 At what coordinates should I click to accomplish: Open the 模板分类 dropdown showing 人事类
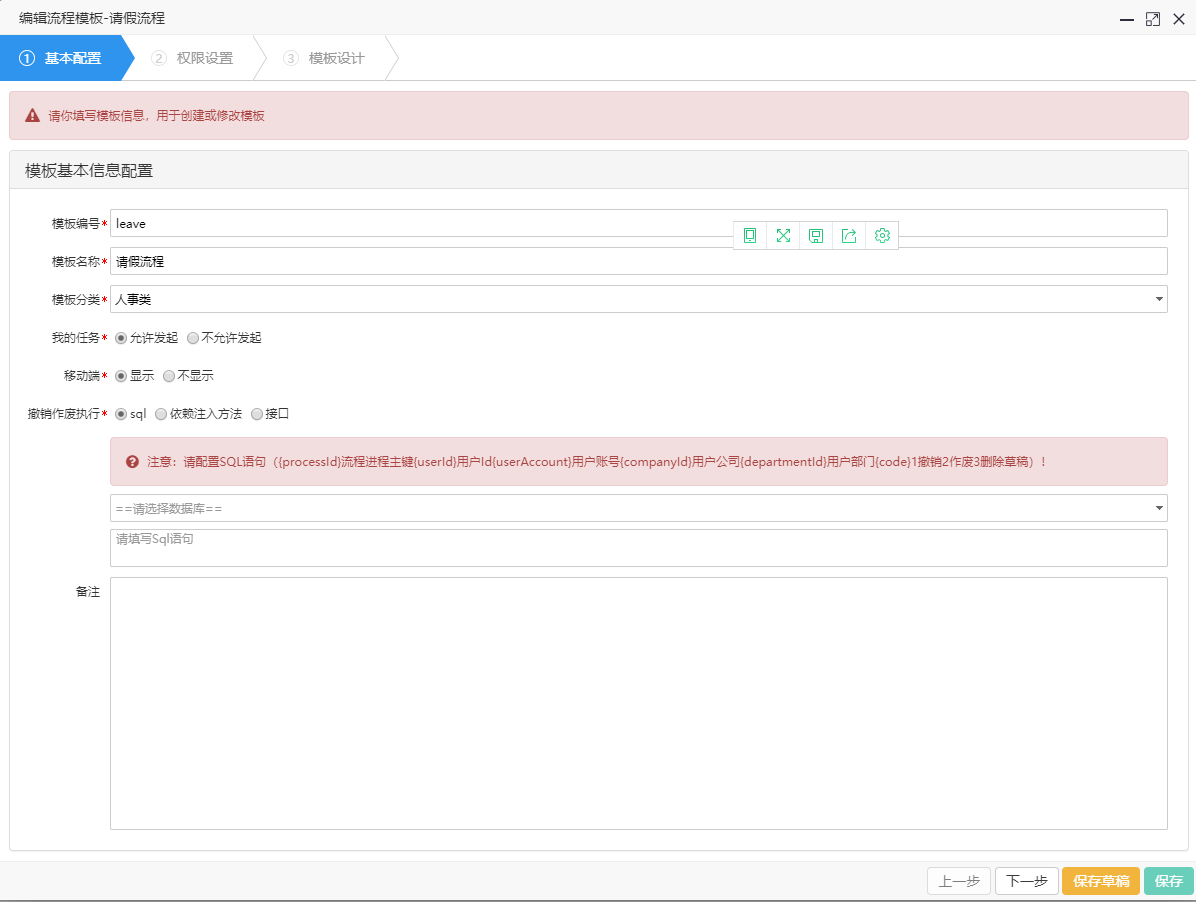(638, 299)
